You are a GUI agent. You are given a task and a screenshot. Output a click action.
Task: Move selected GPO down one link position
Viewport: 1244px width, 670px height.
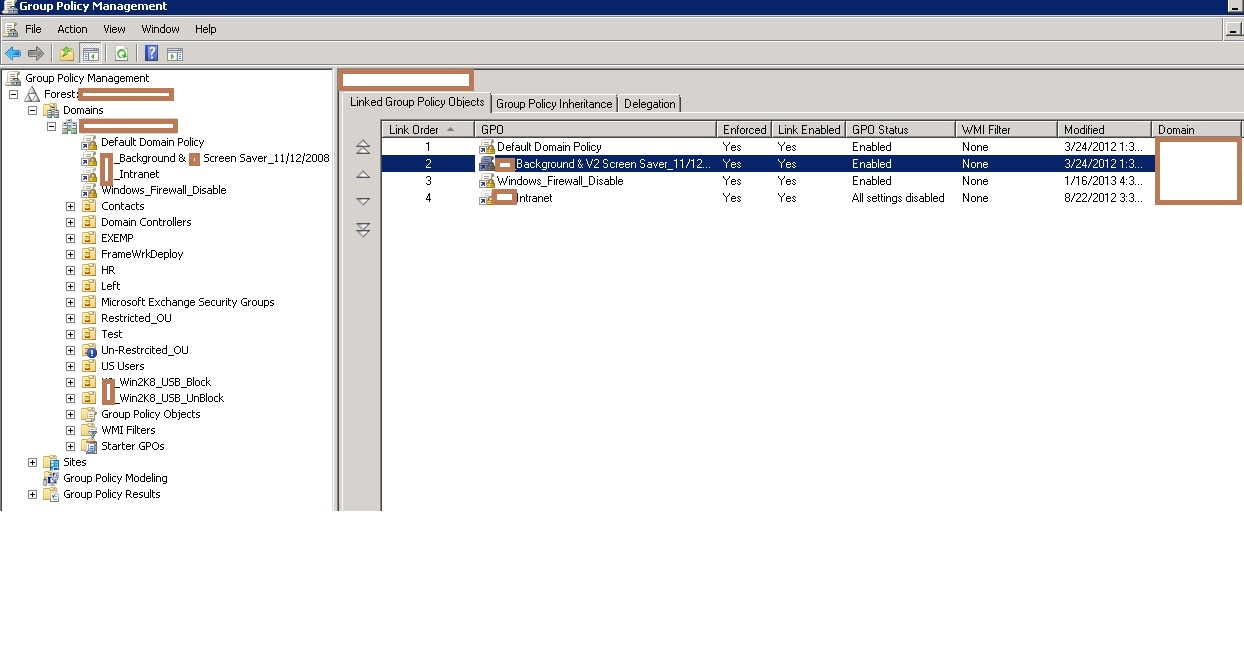pyautogui.click(x=361, y=200)
